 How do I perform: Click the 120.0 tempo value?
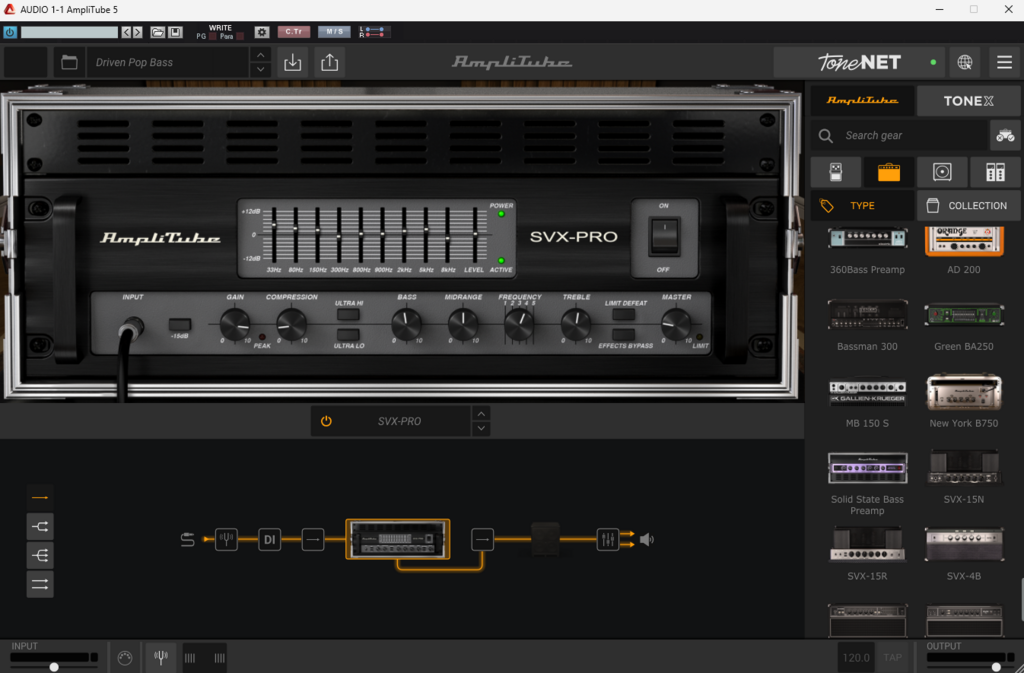(856, 657)
